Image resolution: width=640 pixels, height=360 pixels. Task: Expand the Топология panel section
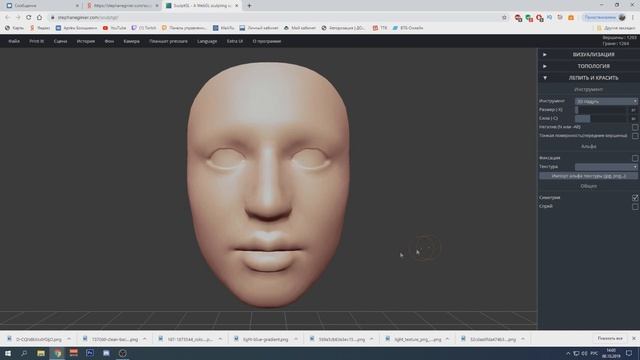(x=589, y=66)
